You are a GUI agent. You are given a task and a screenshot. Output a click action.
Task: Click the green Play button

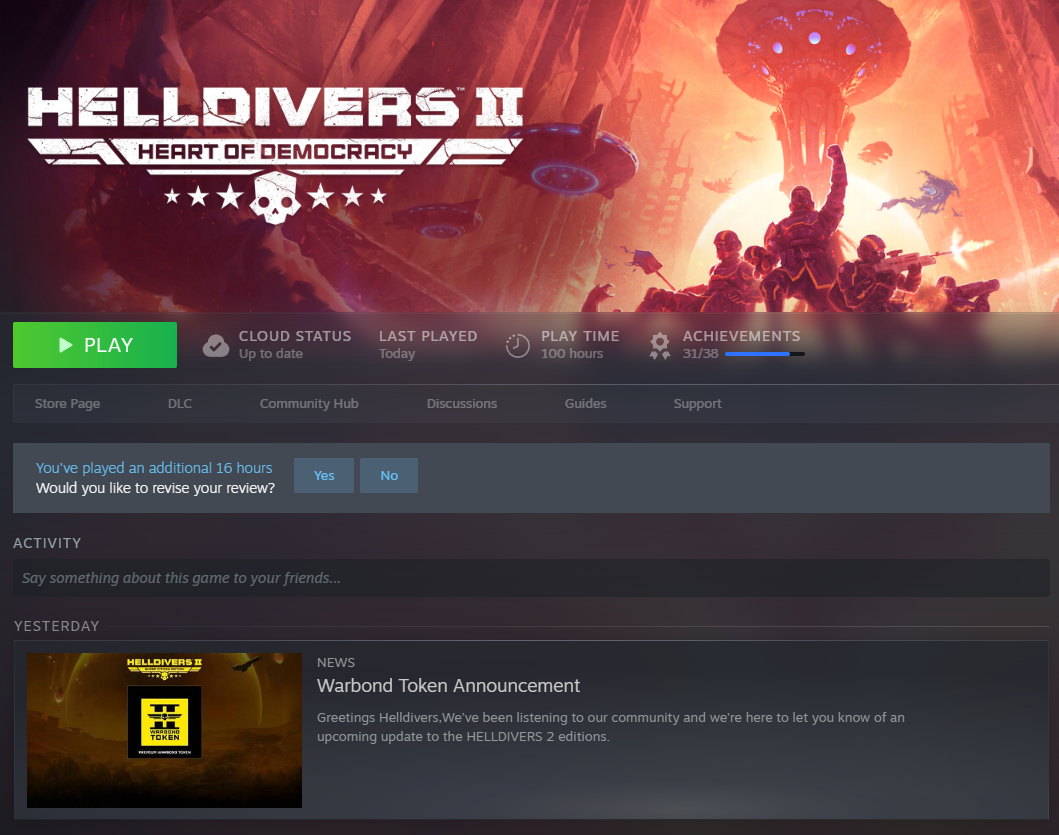(95, 345)
